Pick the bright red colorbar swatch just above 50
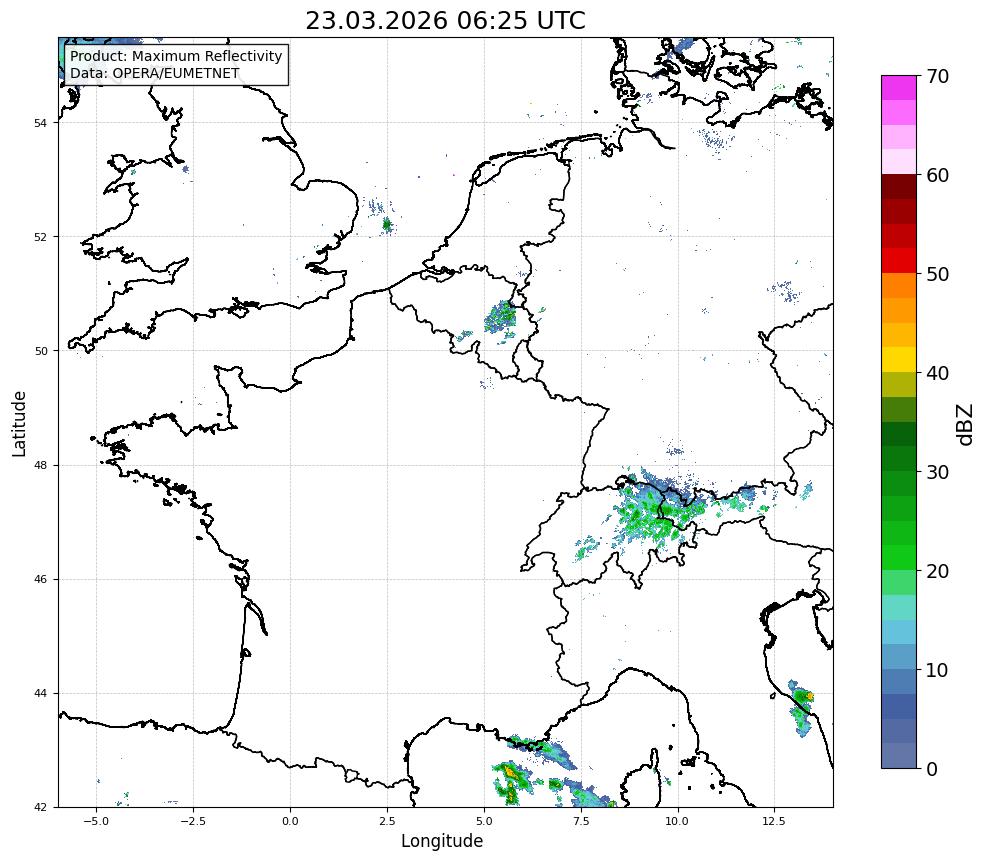Screen dimensions: 985x860 [899, 261]
